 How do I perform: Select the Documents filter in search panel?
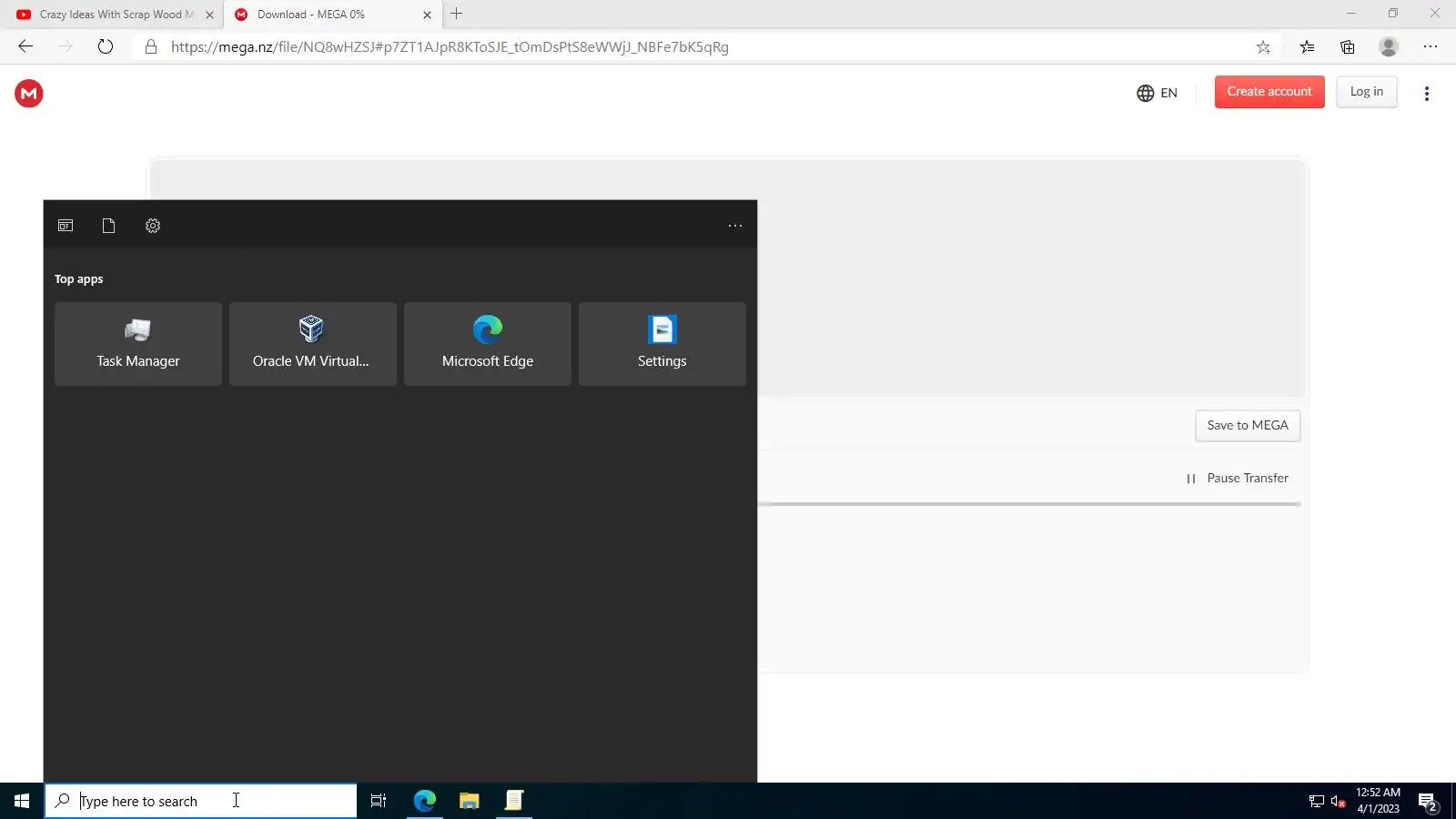109,226
